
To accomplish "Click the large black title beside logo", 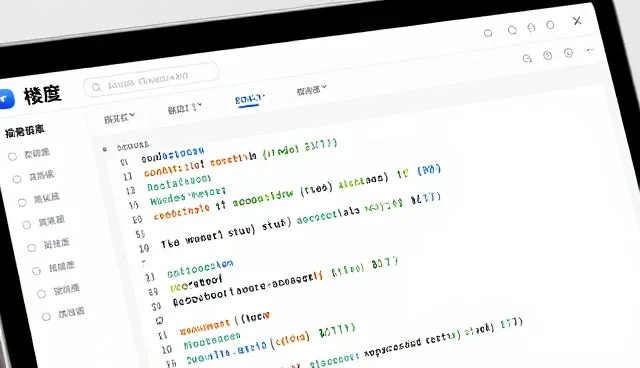I will point(42,95).
